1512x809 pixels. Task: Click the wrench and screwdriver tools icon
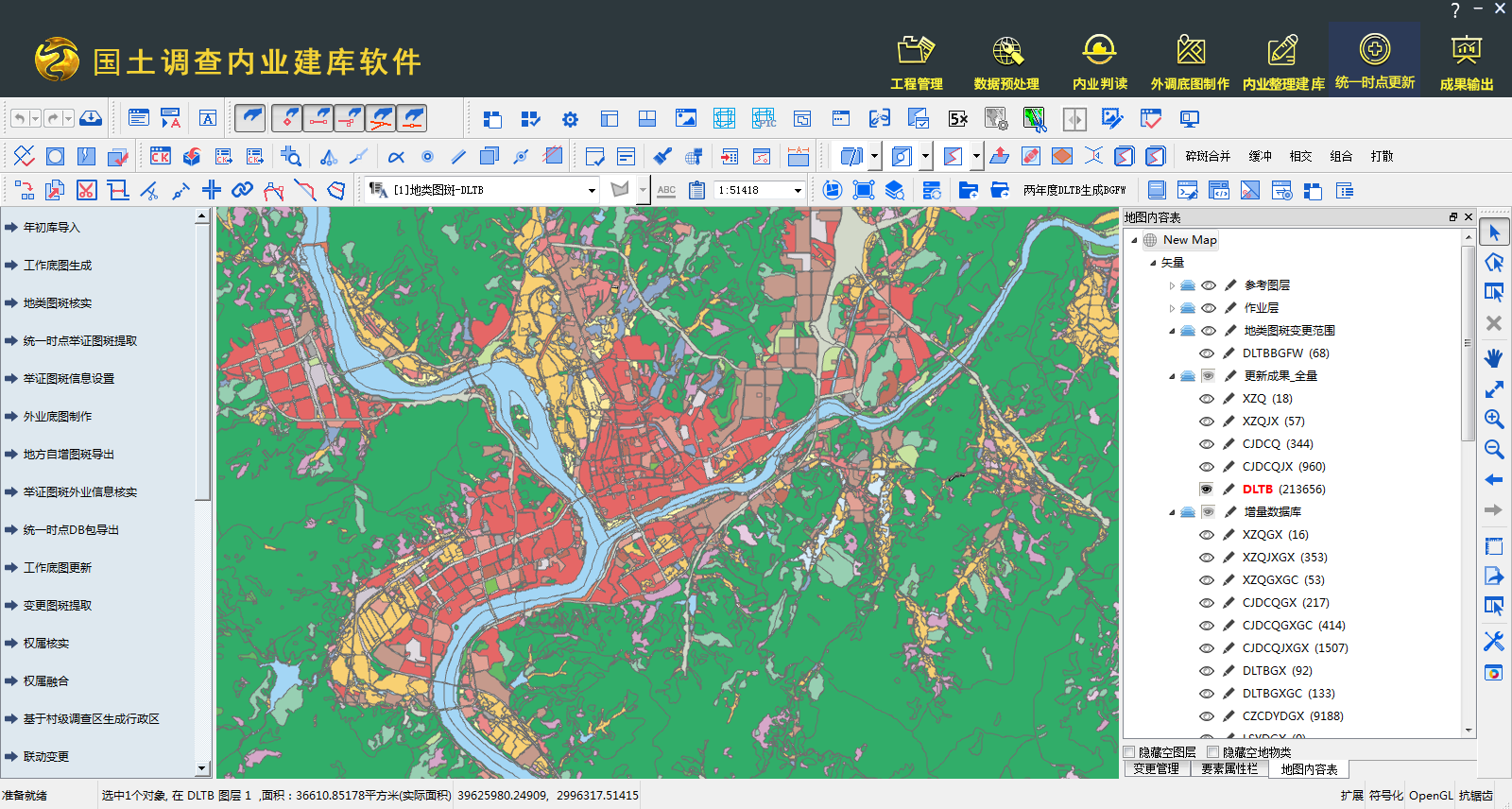(x=1494, y=641)
